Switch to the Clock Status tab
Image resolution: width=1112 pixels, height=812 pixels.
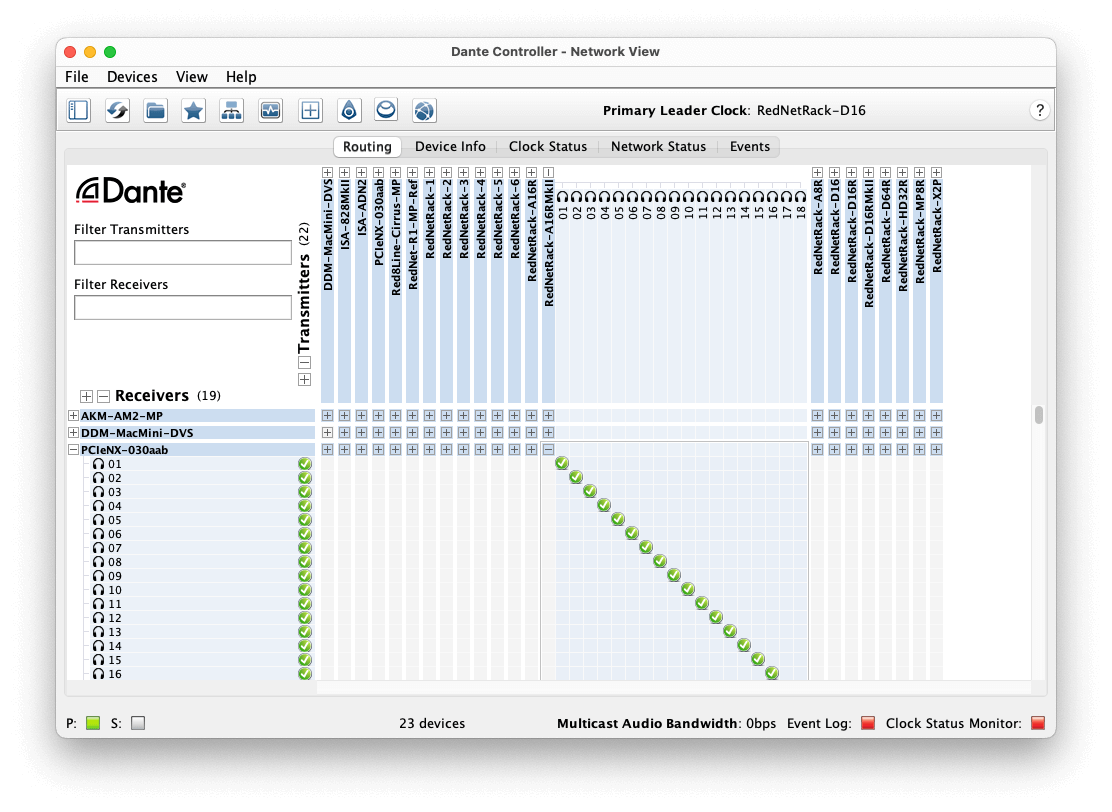point(547,147)
